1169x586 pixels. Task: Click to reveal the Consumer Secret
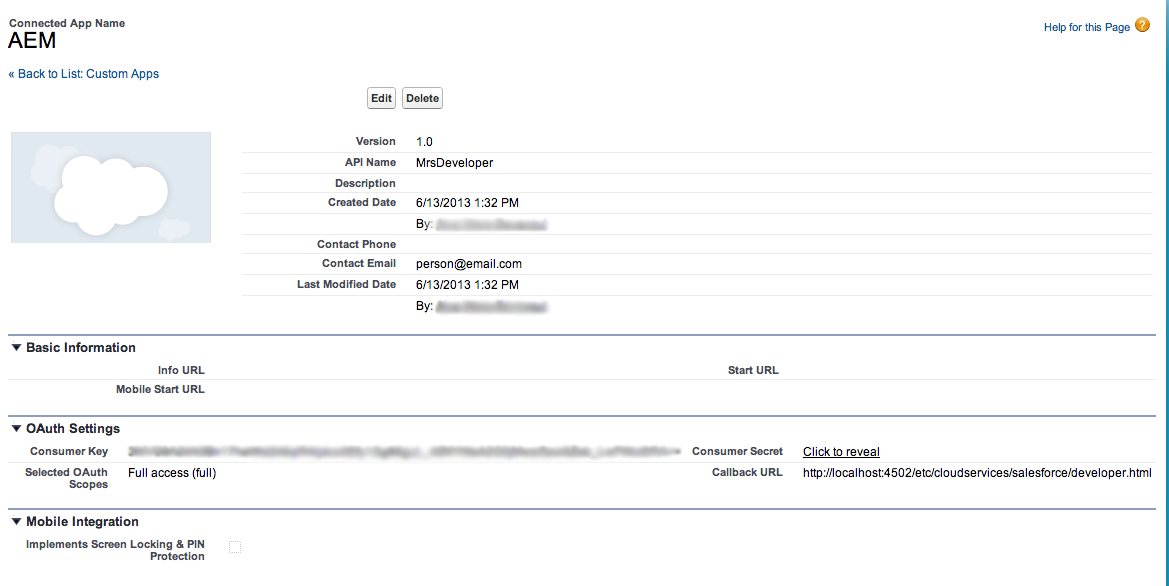(841, 452)
